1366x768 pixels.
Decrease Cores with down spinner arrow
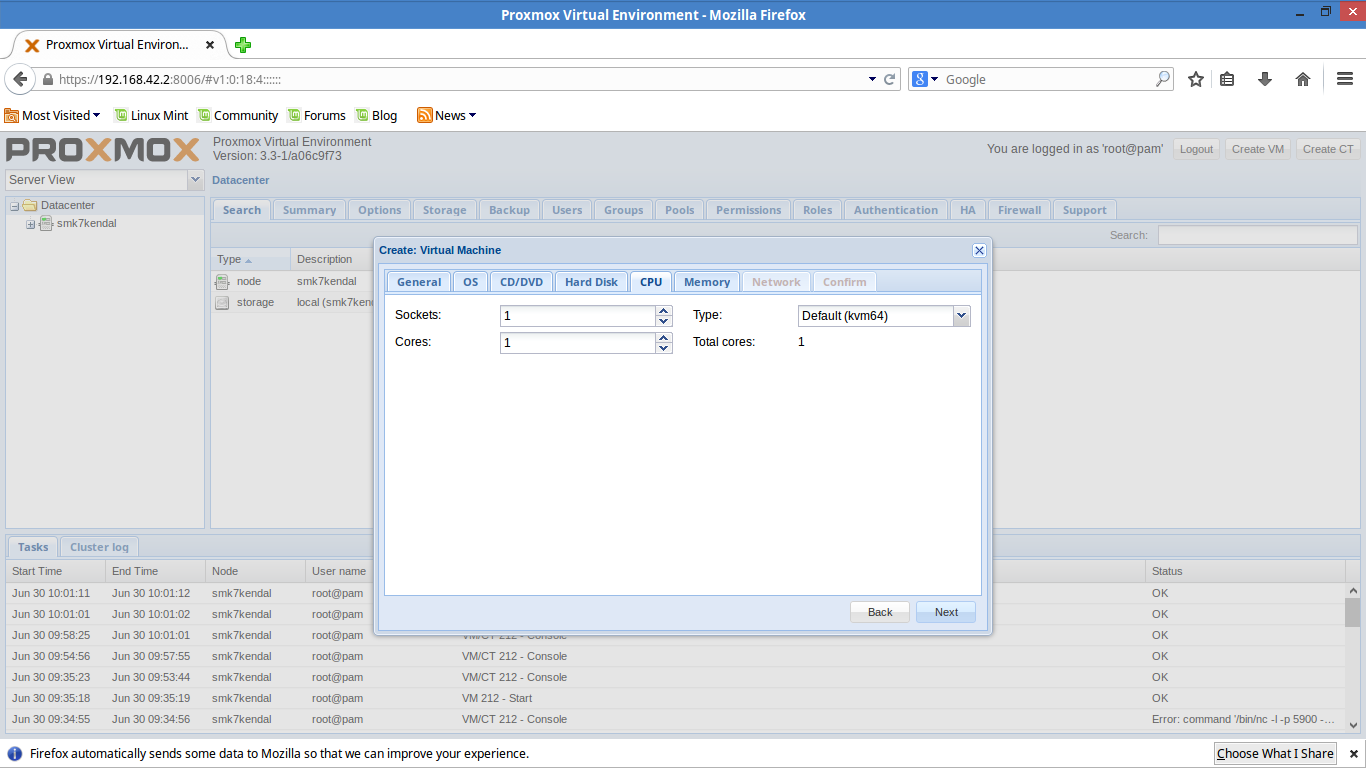click(x=664, y=348)
